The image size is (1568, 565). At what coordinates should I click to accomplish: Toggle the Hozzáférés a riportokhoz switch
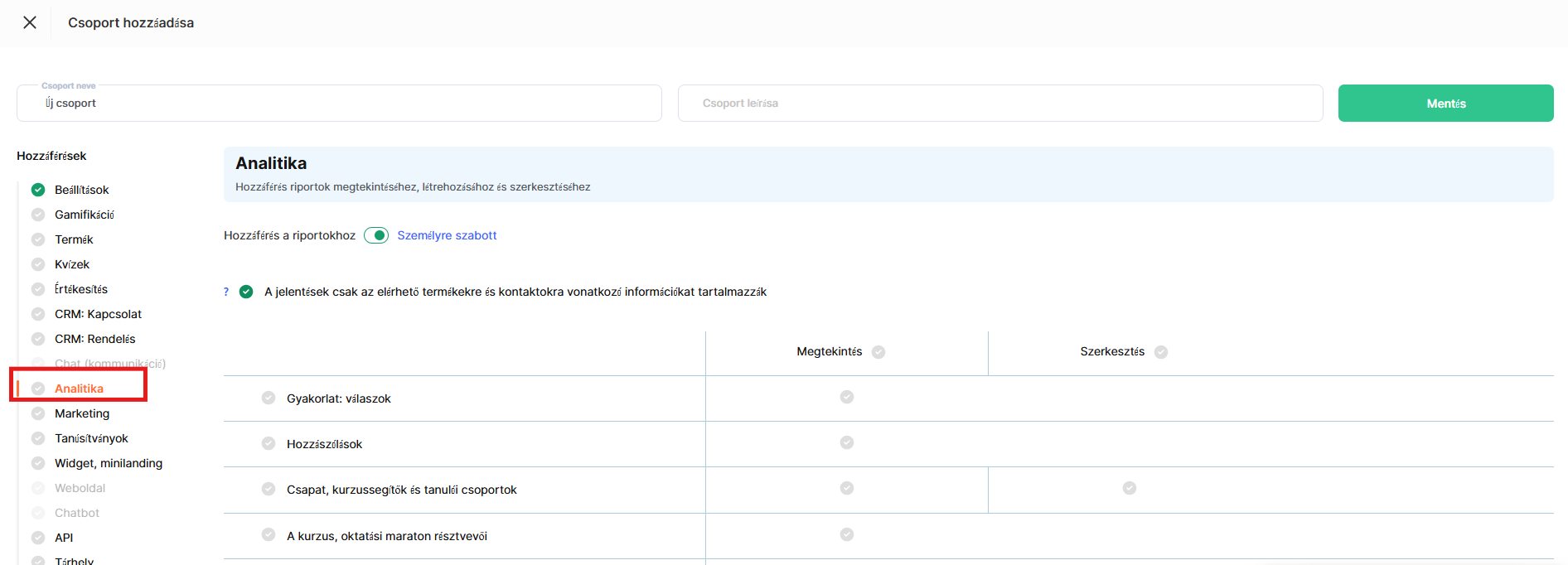click(376, 235)
